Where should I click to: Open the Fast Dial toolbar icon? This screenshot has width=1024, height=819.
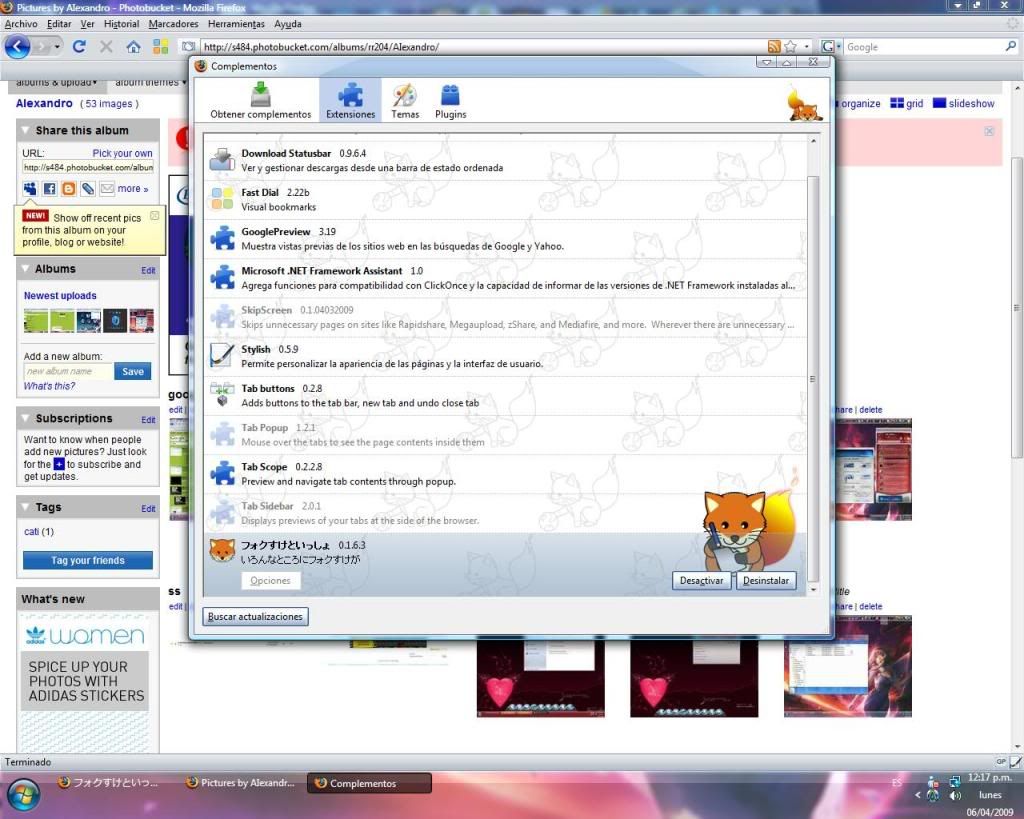(161, 46)
